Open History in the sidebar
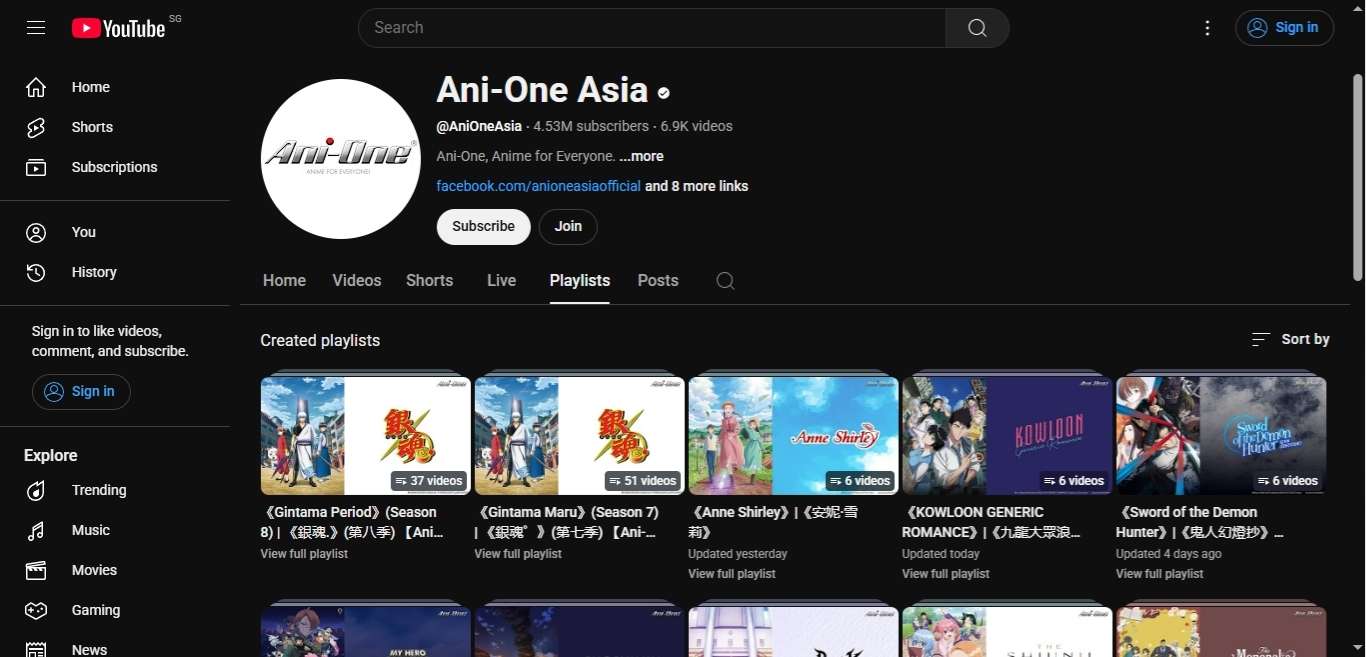Viewport: 1366px width, 657px height. 94,272
